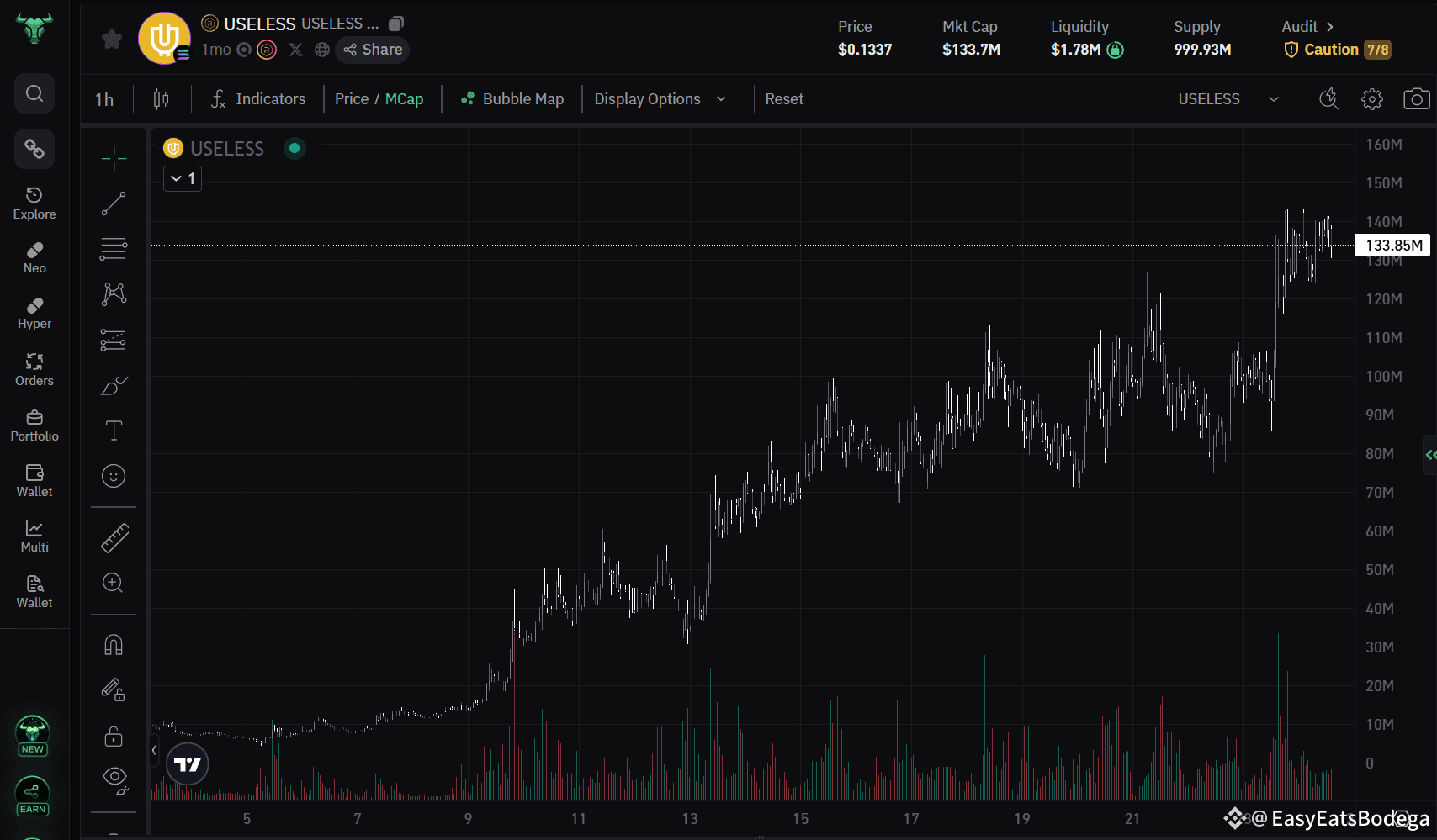Click the liquidity lock icon
Viewport: 1437px width, 840px height.
pos(1115,50)
